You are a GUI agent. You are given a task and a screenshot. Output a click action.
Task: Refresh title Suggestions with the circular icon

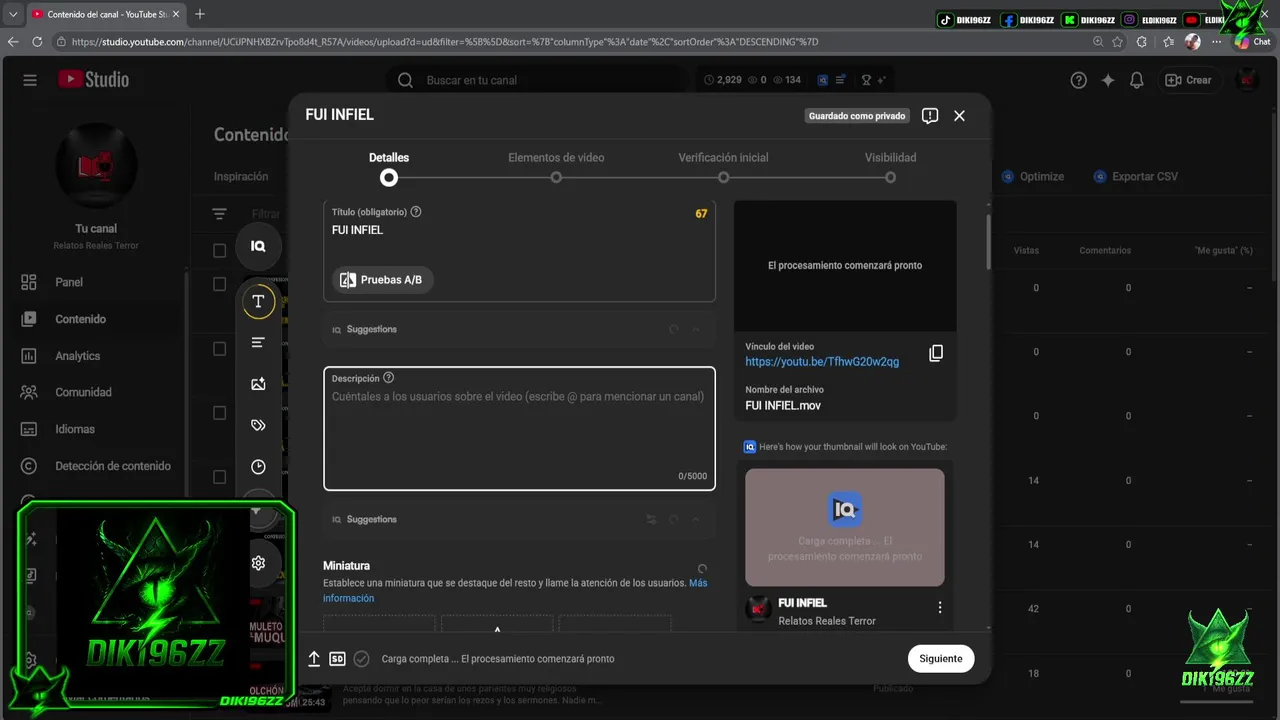click(x=673, y=329)
